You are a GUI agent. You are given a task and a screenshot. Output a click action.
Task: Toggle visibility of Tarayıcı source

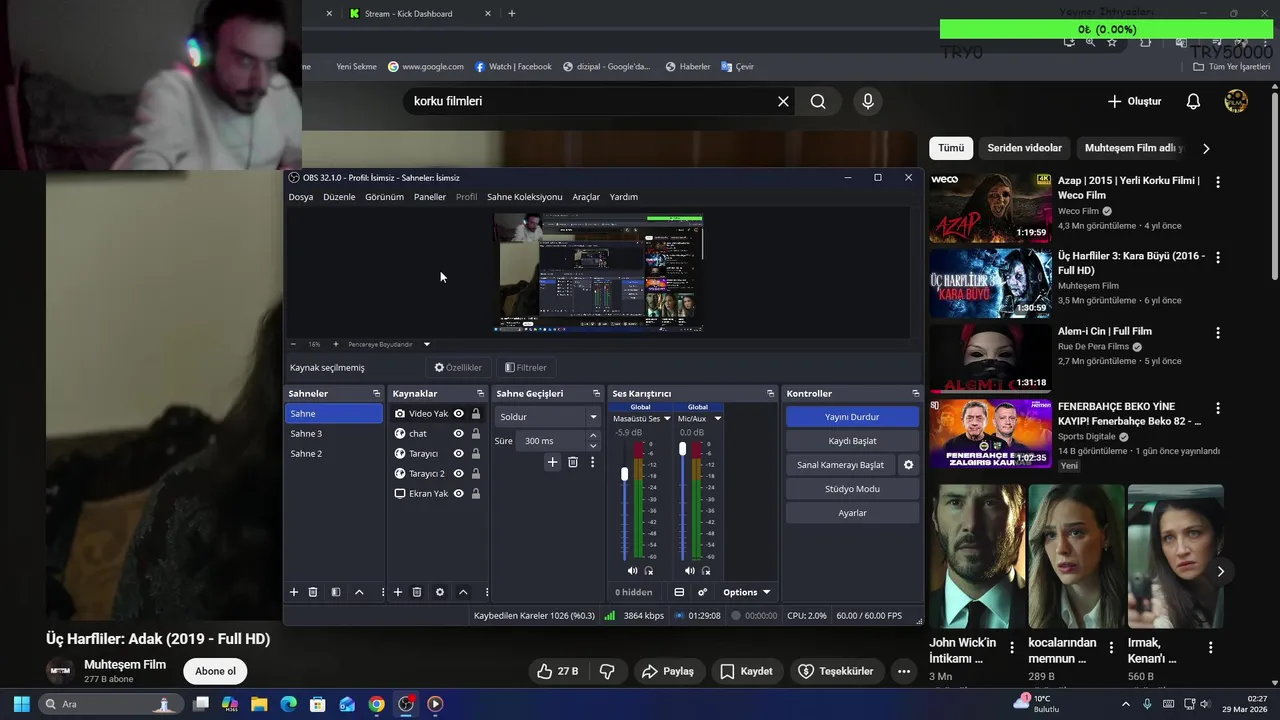(x=458, y=454)
